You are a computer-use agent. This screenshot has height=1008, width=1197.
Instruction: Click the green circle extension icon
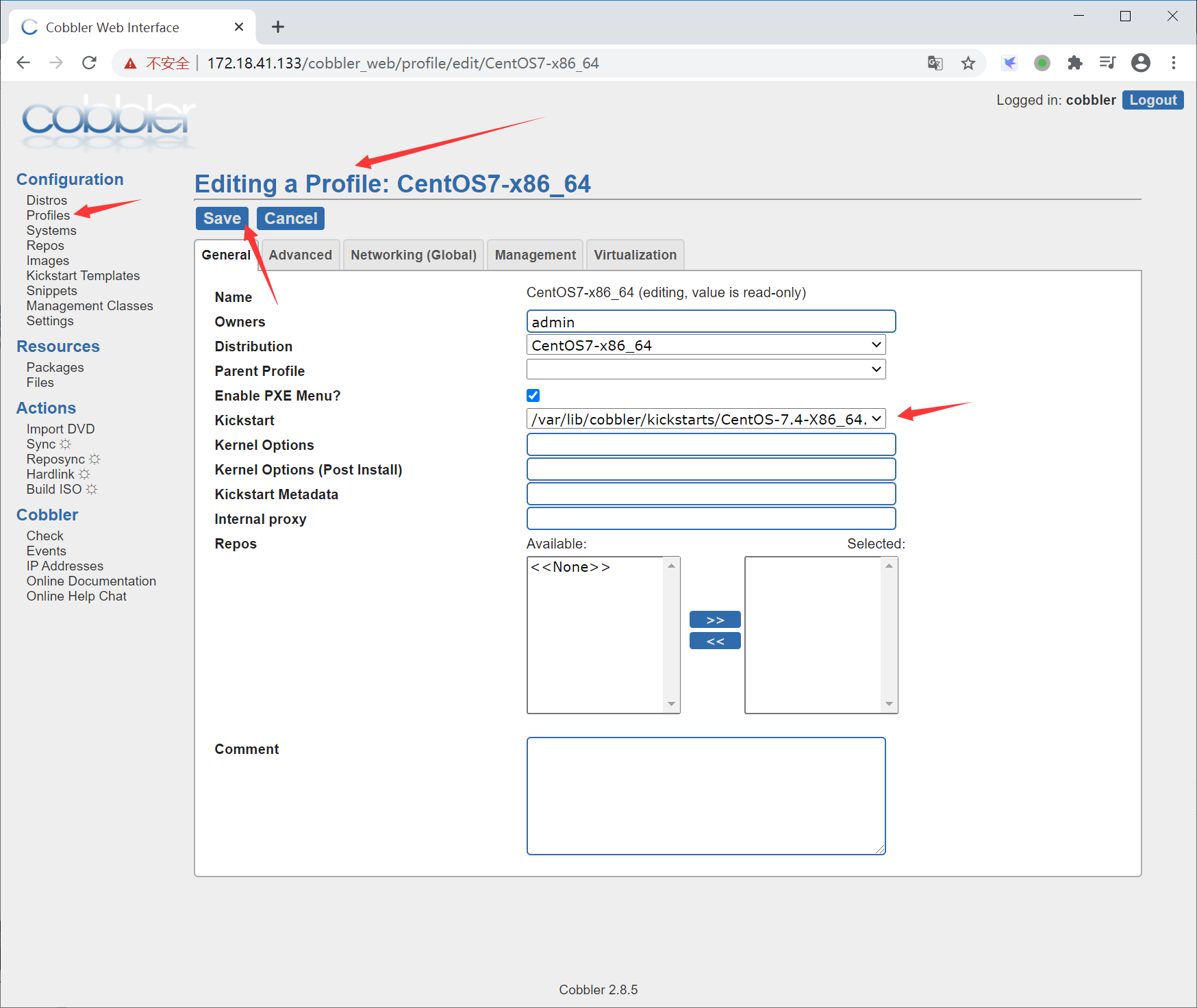coord(1042,63)
